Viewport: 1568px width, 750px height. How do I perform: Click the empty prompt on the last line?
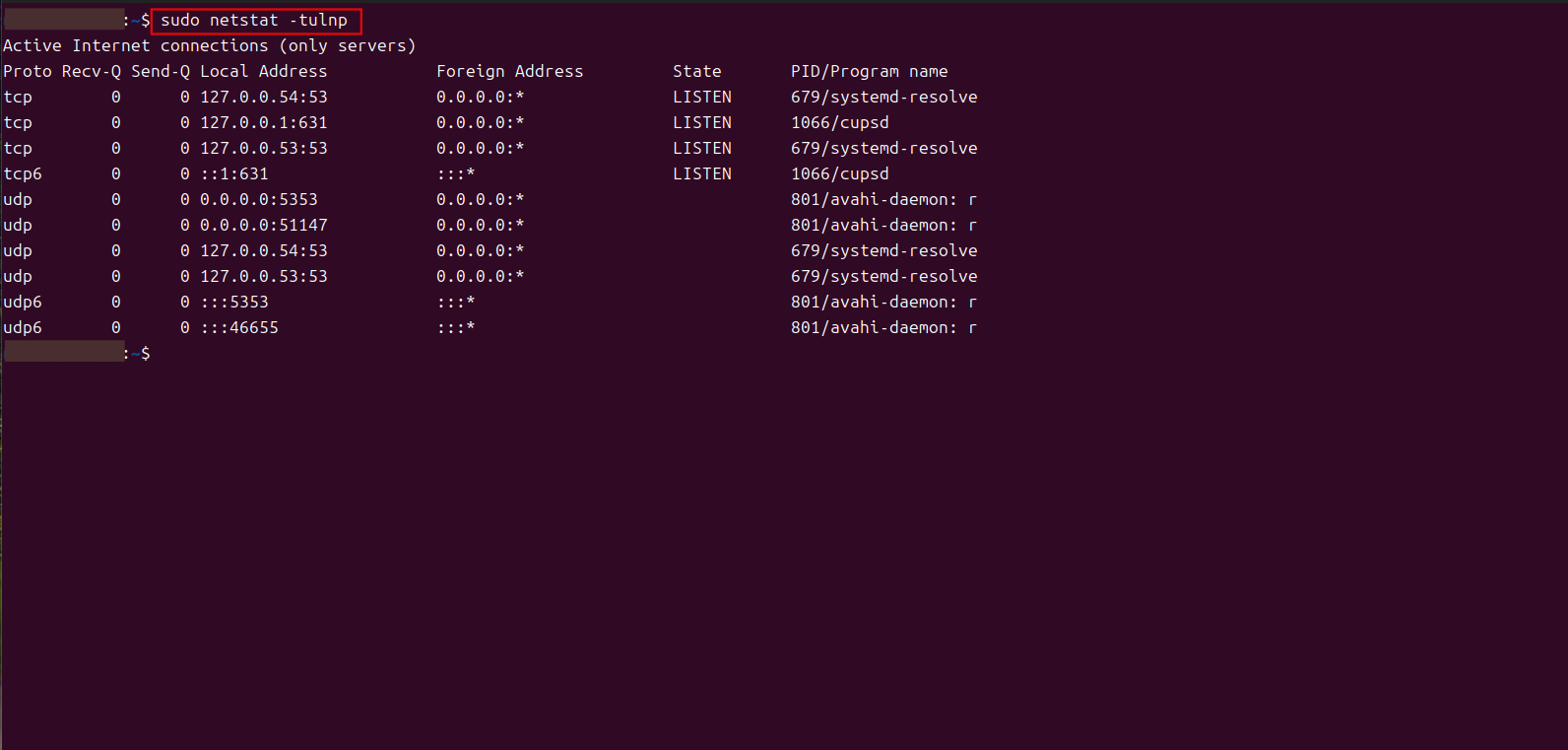[158, 354]
